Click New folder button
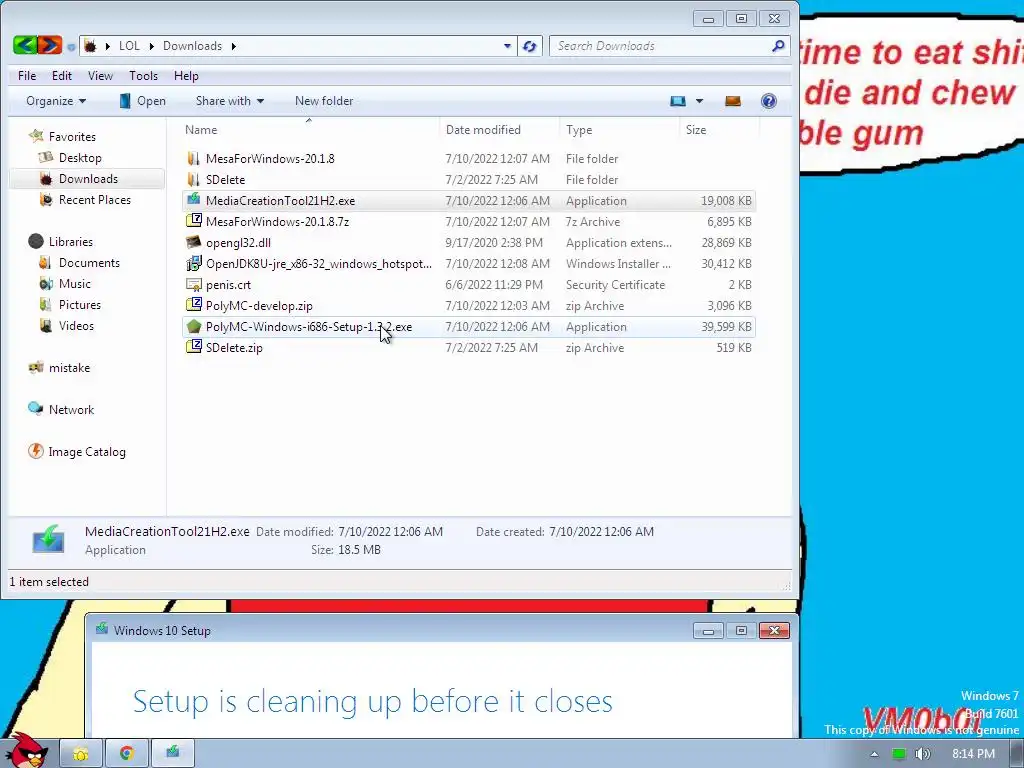Screen dimensions: 1024x768 coord(324,101)
